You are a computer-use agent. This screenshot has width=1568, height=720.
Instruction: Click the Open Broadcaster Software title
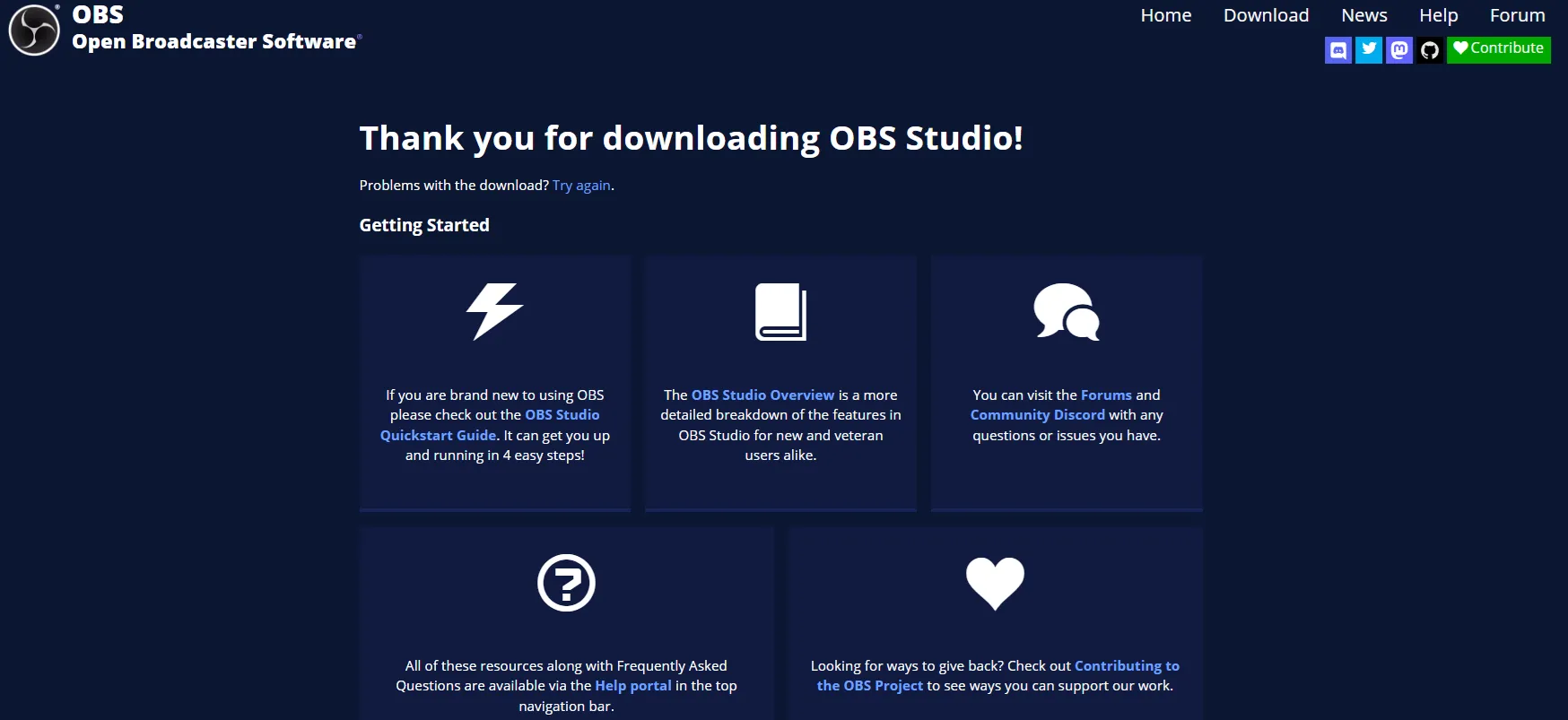click(x=214, y=42)
